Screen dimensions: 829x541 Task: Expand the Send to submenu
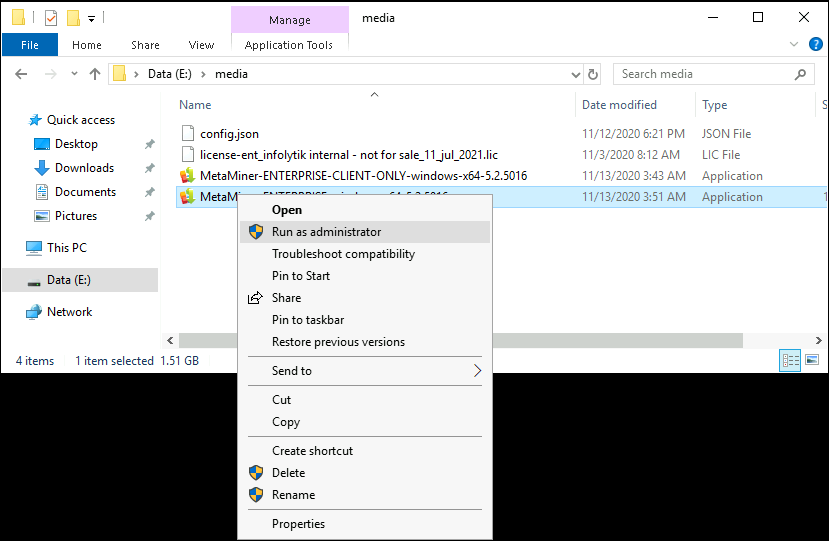(x=365, y=371)
